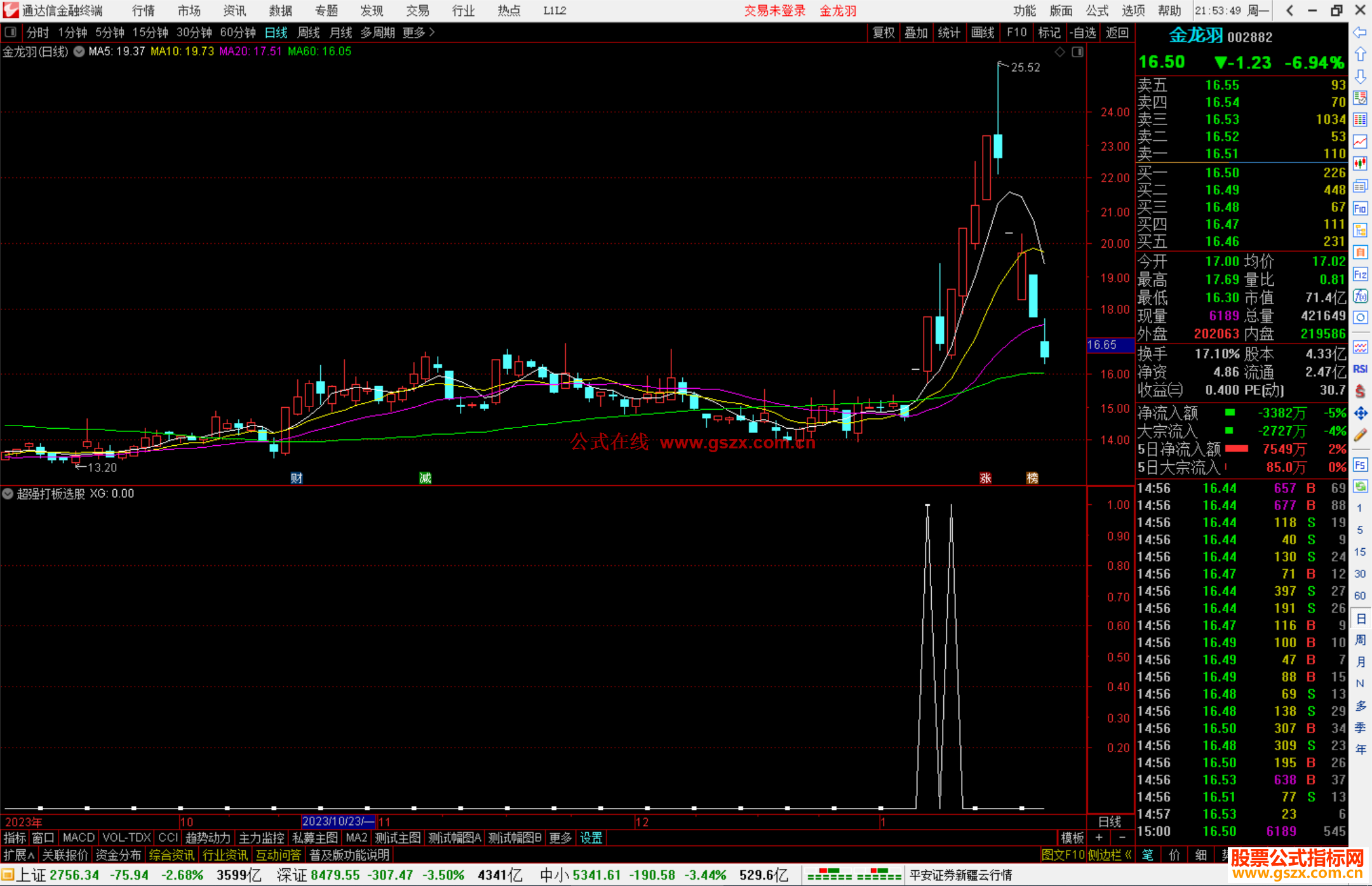The width and height of the screenshot is (1372, 886).
Task: Expand the 扩展 panel at bottom left
Action: pyautogui.click(x=19, y=855)
